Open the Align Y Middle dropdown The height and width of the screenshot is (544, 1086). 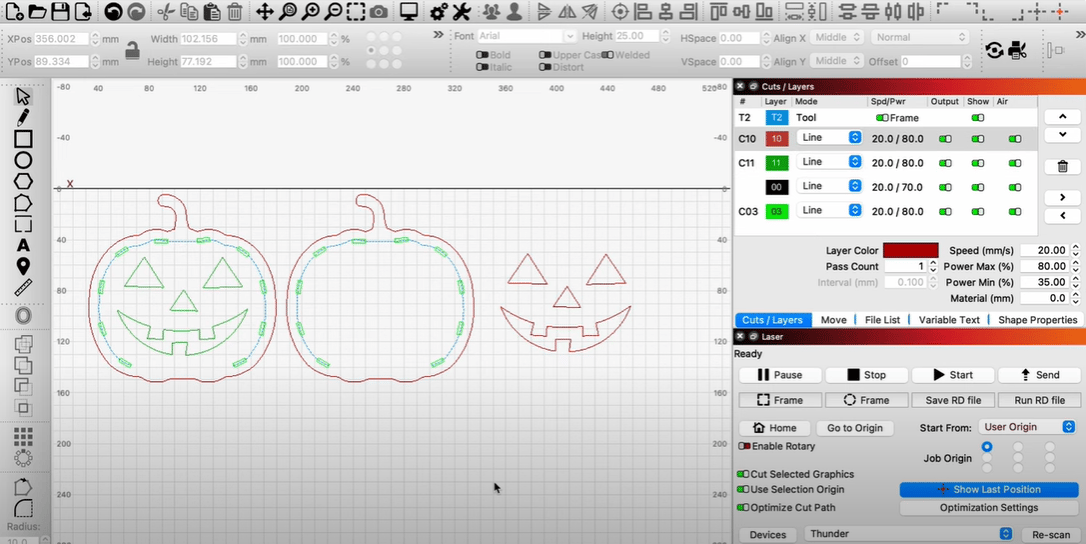tap(837, 61)
